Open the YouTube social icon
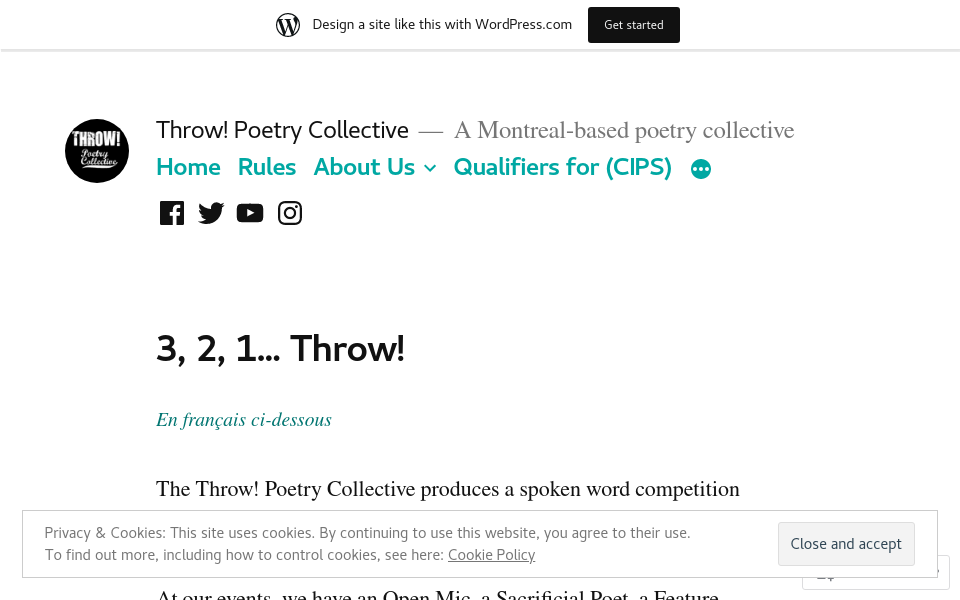 [x=250, y=213]
